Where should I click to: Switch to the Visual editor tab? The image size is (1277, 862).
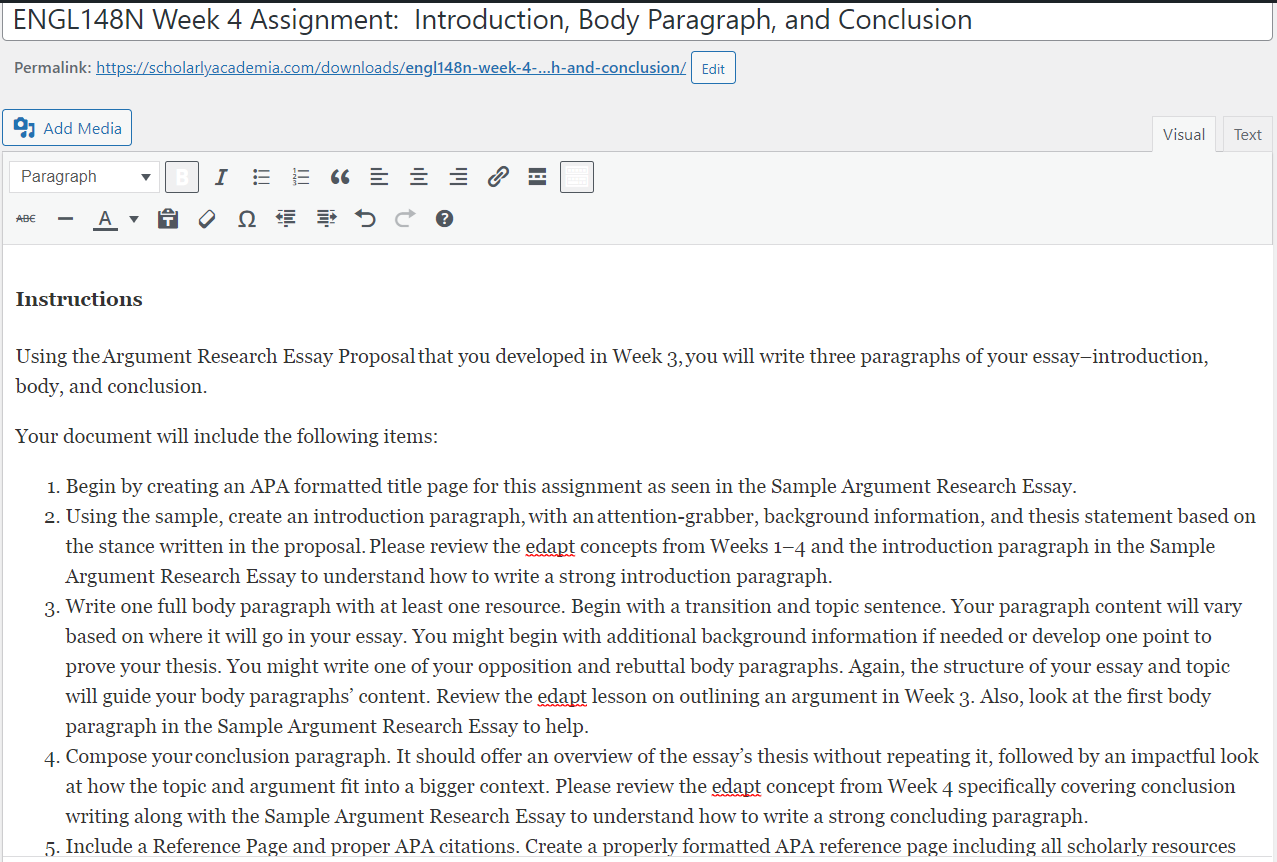(1183, 135)
